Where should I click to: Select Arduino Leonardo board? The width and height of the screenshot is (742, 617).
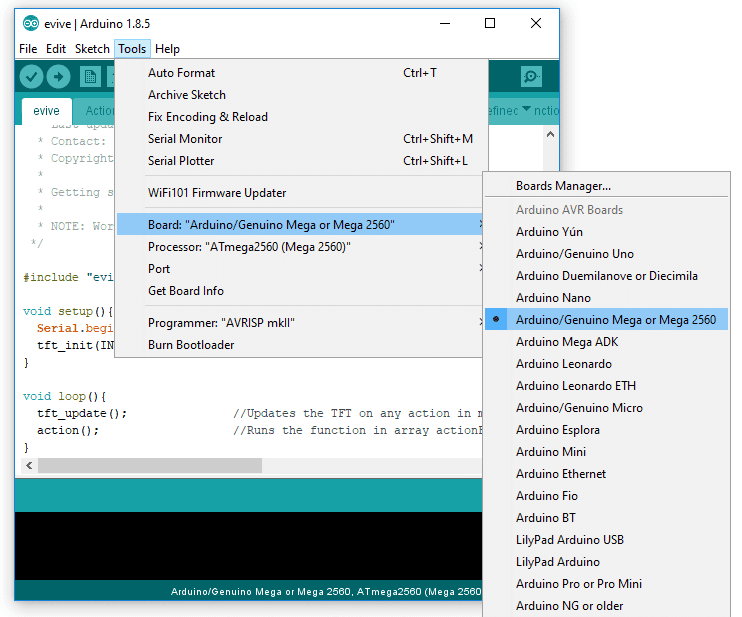[x=606, y=364]
